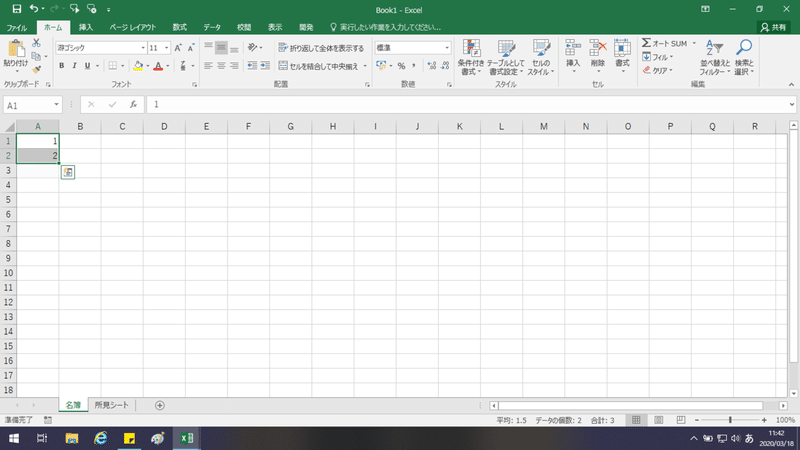The image size is (800, 450).
Task: Apply the red font color
Action: 158,66
